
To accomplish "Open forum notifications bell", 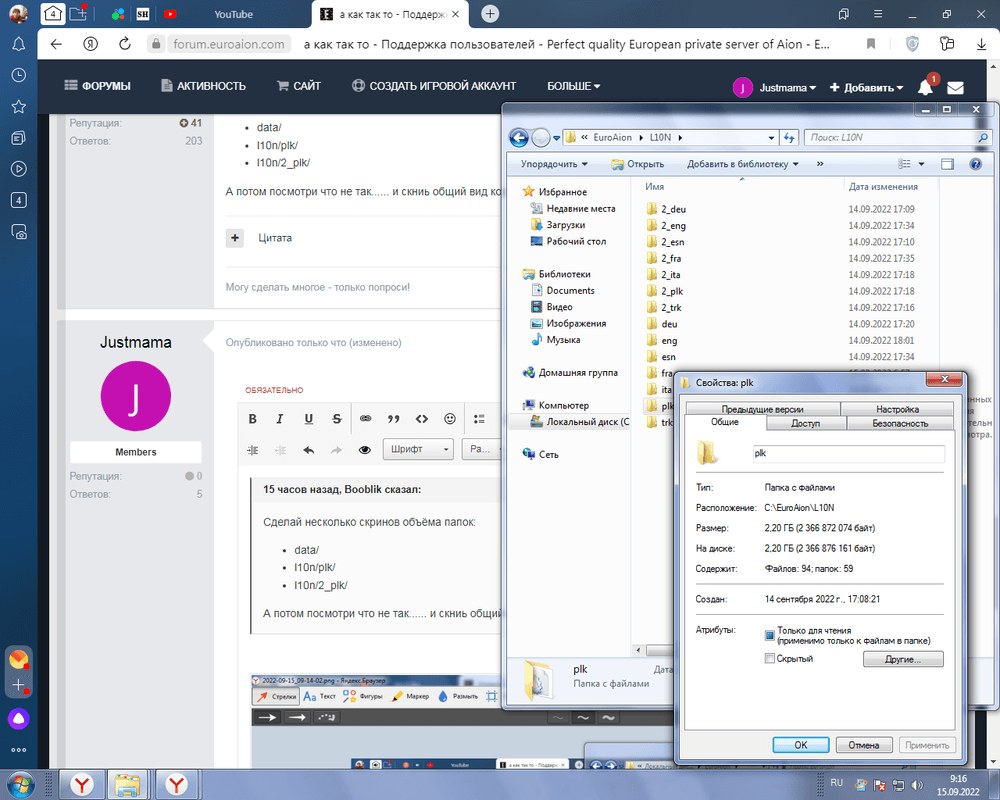I will tap(926, 87).
